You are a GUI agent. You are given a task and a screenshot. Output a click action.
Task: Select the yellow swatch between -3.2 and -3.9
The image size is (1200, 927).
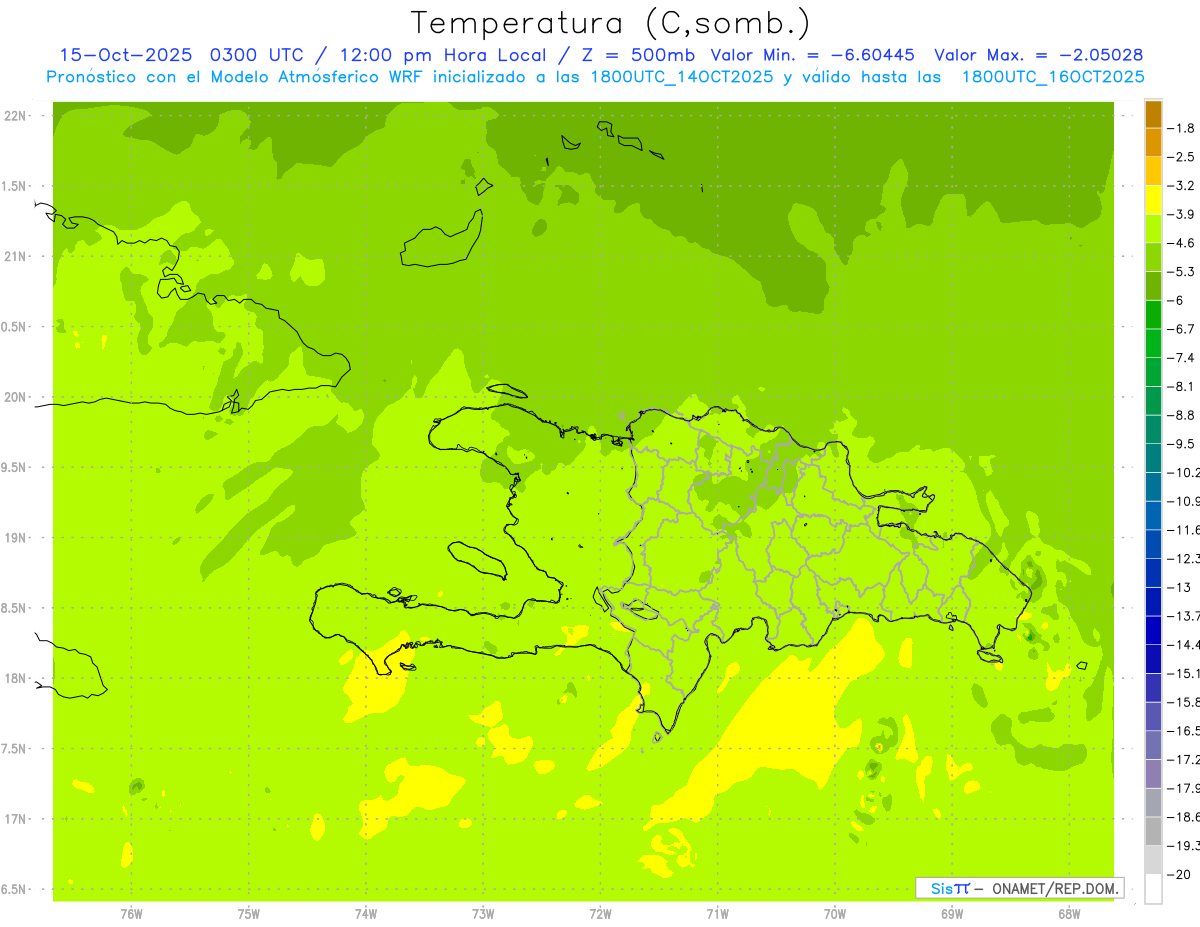1153,200
